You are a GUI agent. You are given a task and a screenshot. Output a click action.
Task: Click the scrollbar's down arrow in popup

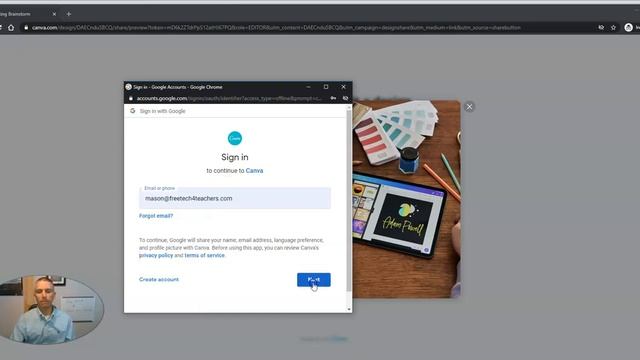coord(349,309)
